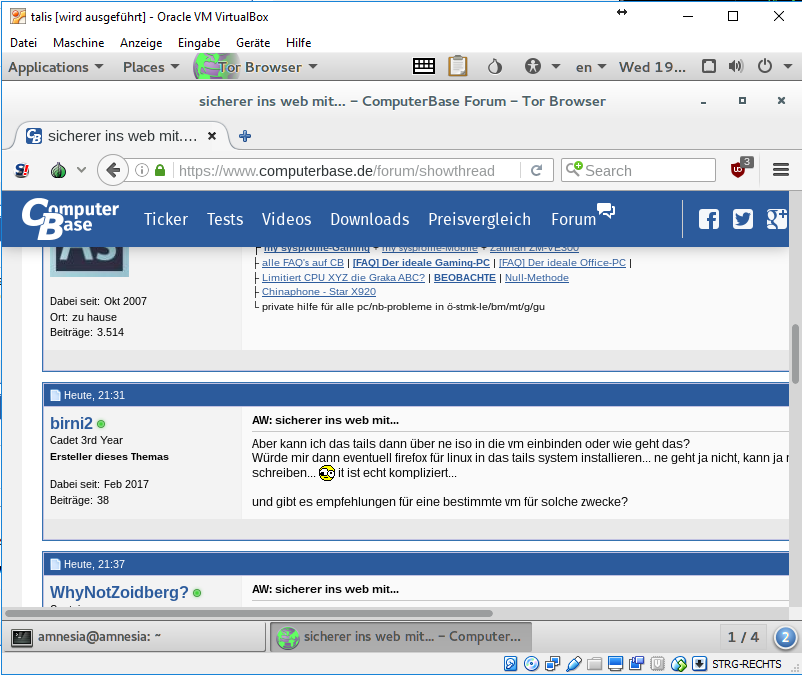Click the post icon beside Heute, 21:37
Viewport: 802px width, 675px height.
(x=55, y=565)
